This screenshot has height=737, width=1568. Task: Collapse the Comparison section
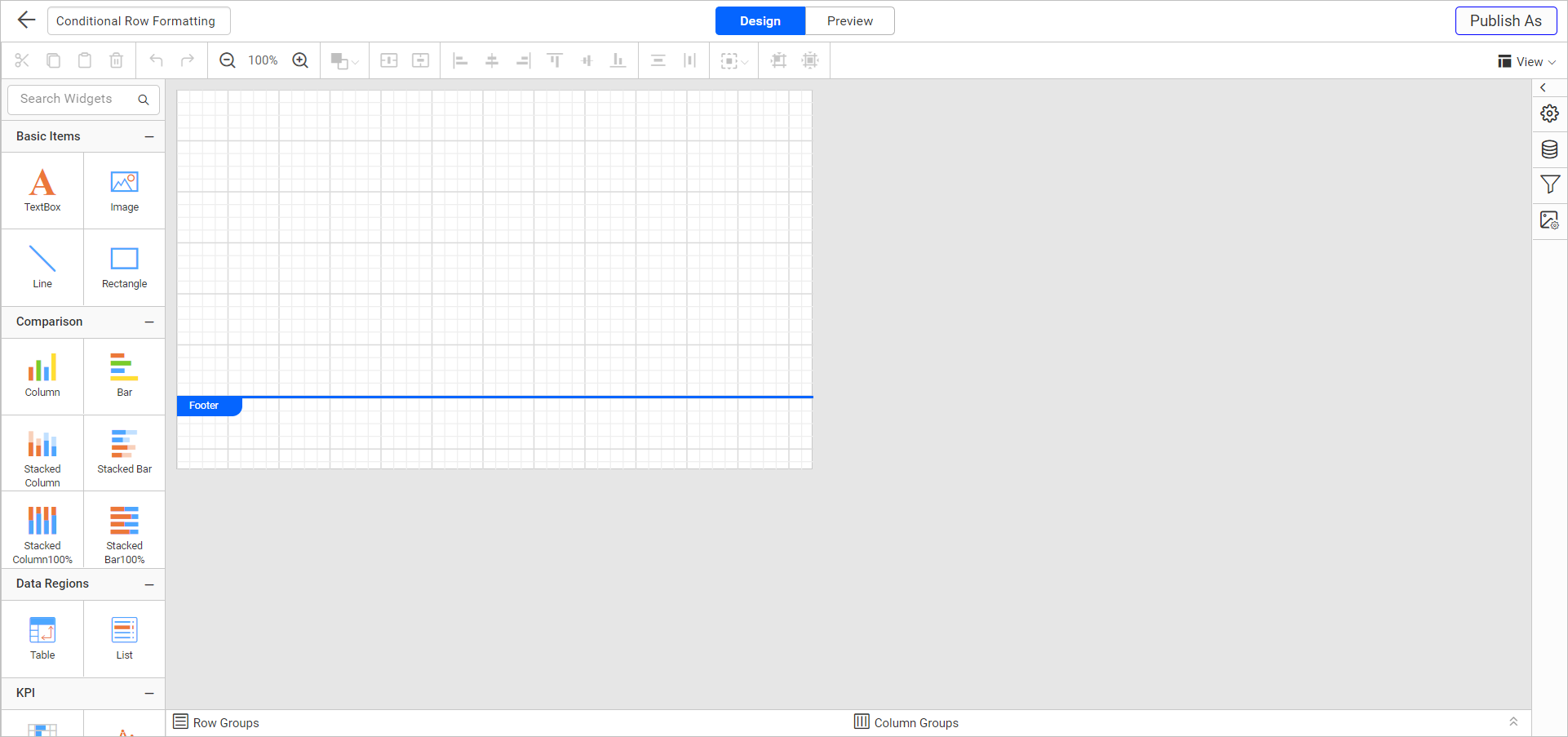[x=149, y=322]
